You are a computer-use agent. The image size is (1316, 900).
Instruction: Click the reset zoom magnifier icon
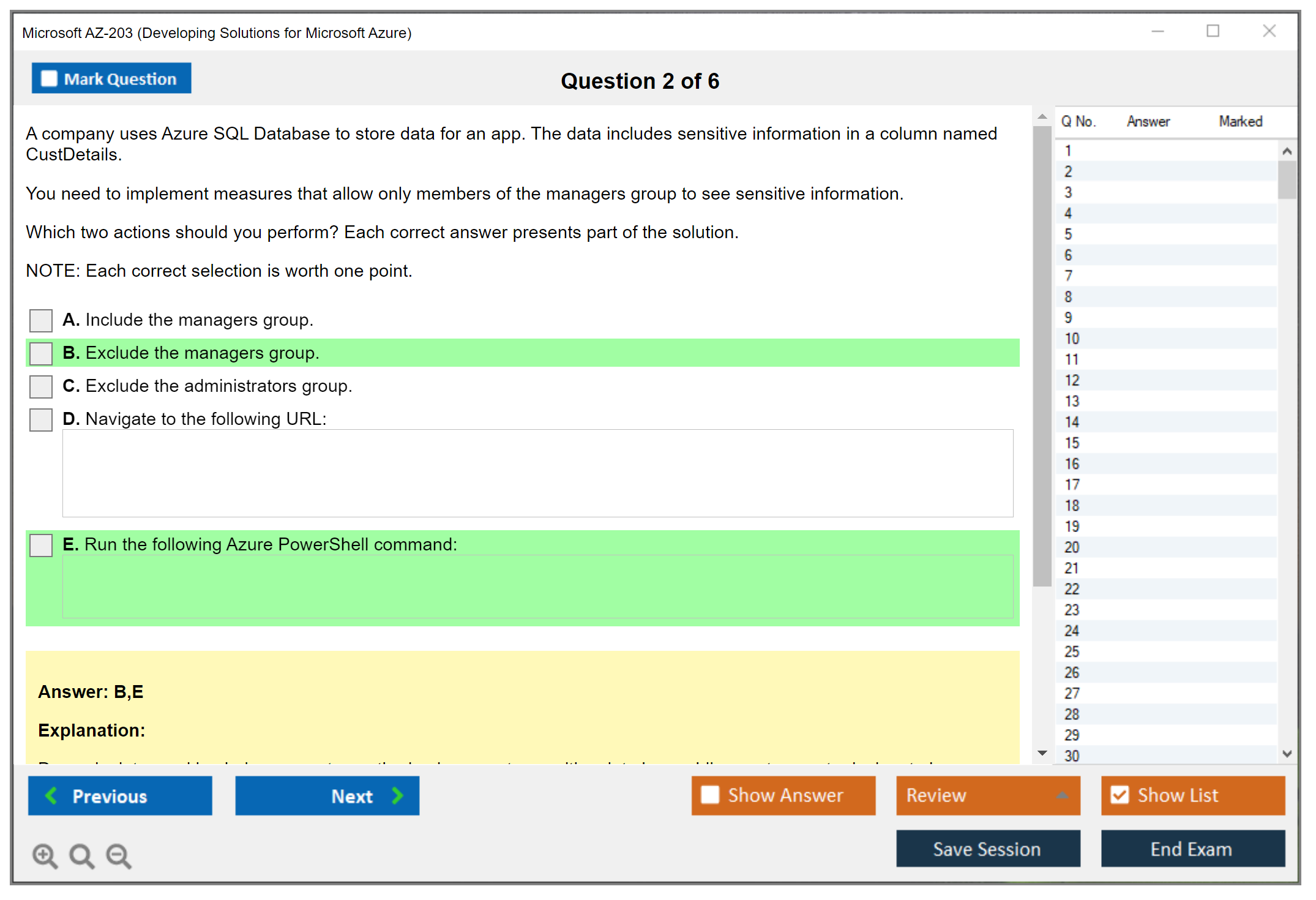point(81,855)
